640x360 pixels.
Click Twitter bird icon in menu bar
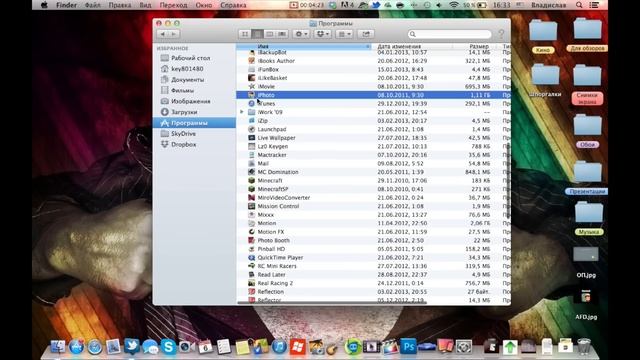click(x=376, y=5)
